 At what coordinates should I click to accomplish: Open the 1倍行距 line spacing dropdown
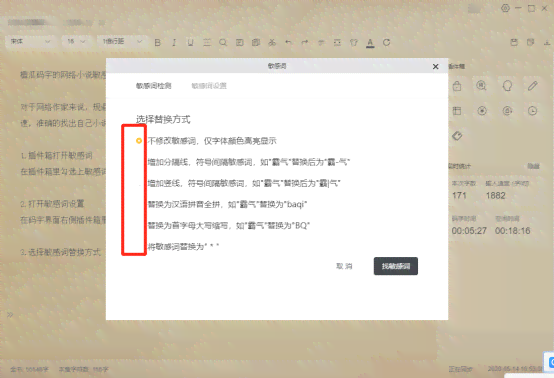coord(122,42)
